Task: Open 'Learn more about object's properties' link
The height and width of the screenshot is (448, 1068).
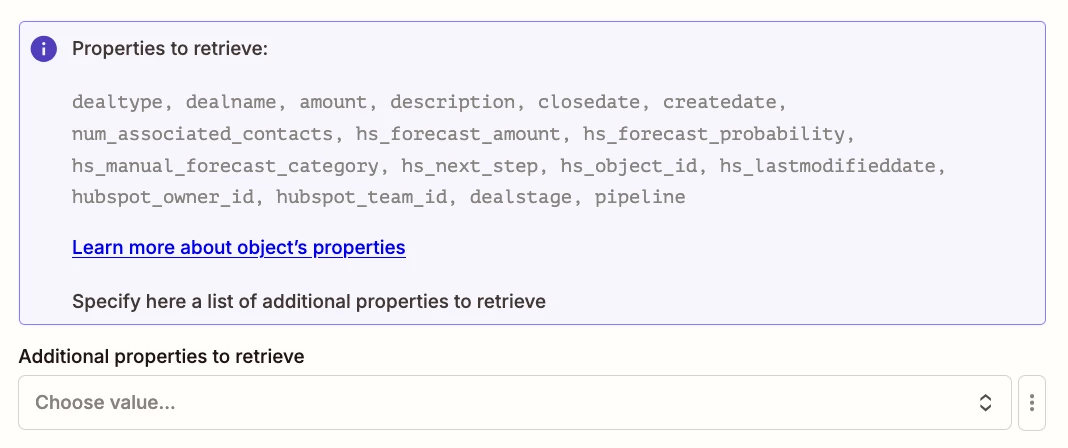Action: [239, 247]
